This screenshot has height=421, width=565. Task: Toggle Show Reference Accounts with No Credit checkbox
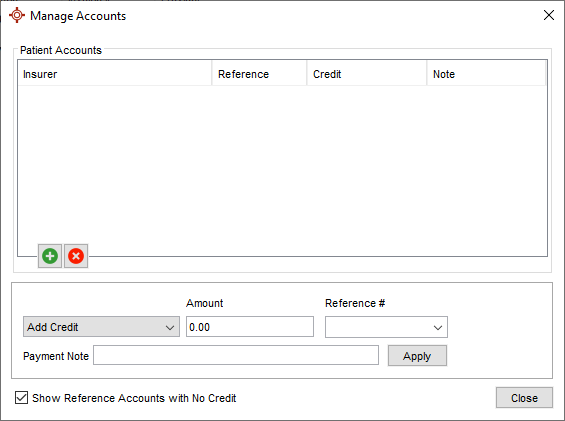click(x=22, y=398)
